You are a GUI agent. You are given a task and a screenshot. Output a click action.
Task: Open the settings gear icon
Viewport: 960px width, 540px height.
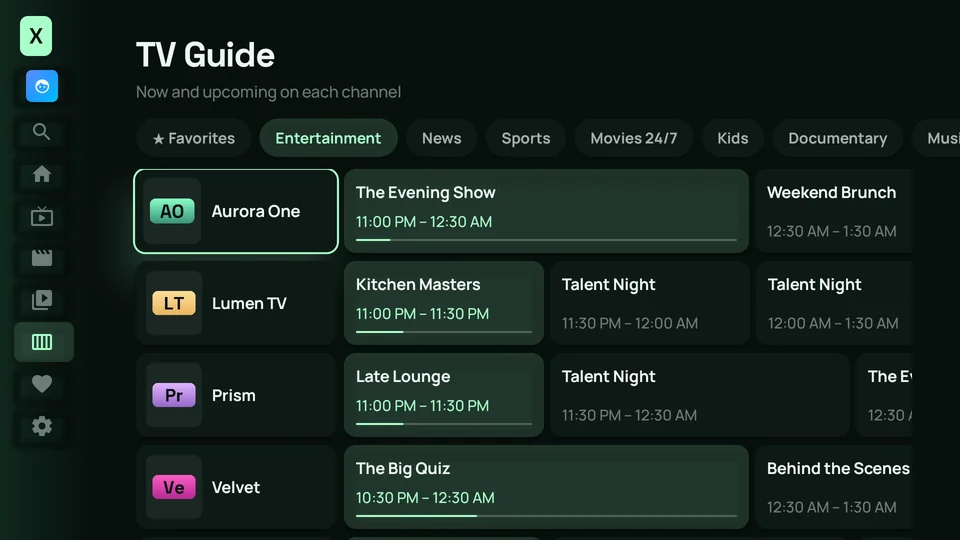click(x=42, y=426)
